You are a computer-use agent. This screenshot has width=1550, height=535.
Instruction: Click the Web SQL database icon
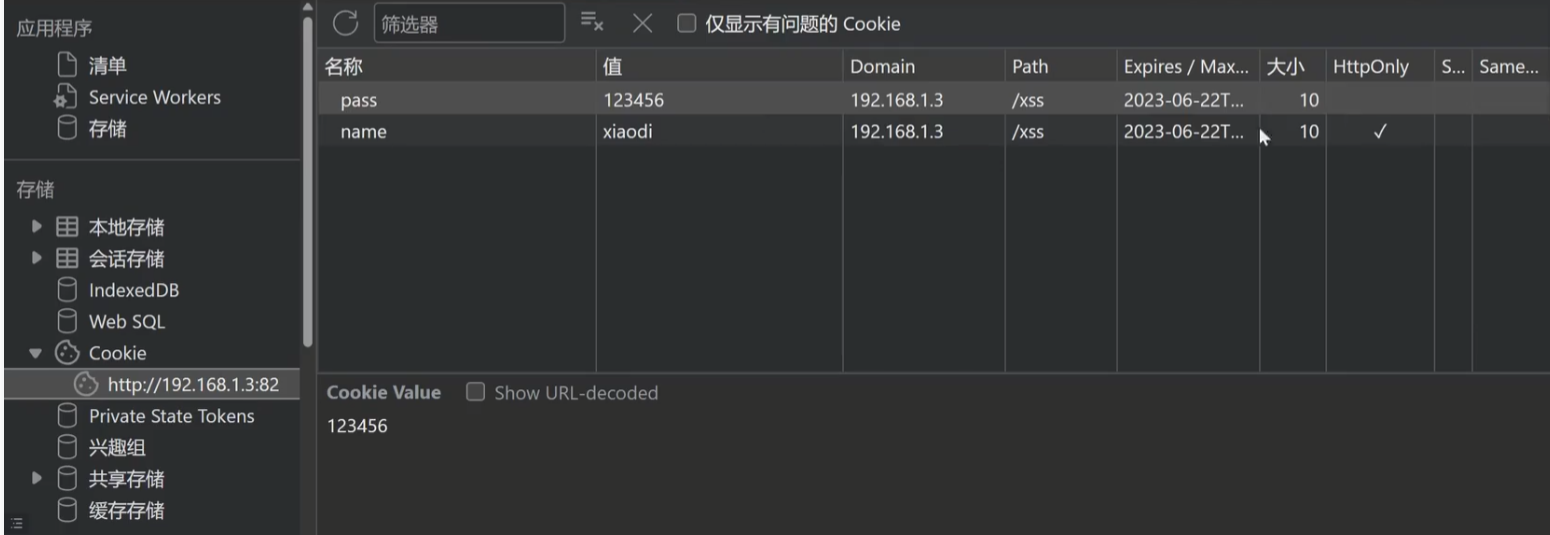pos(66,322)
